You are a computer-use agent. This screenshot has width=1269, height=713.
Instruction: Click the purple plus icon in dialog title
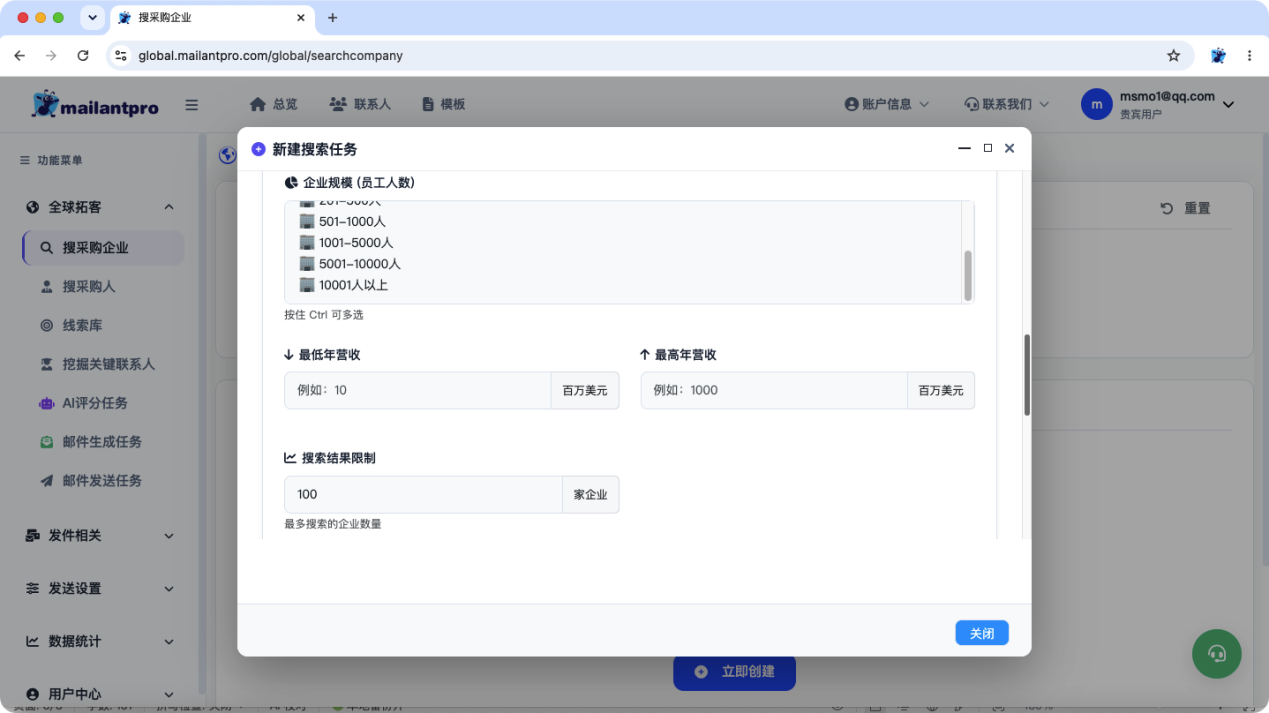point(259,149)
